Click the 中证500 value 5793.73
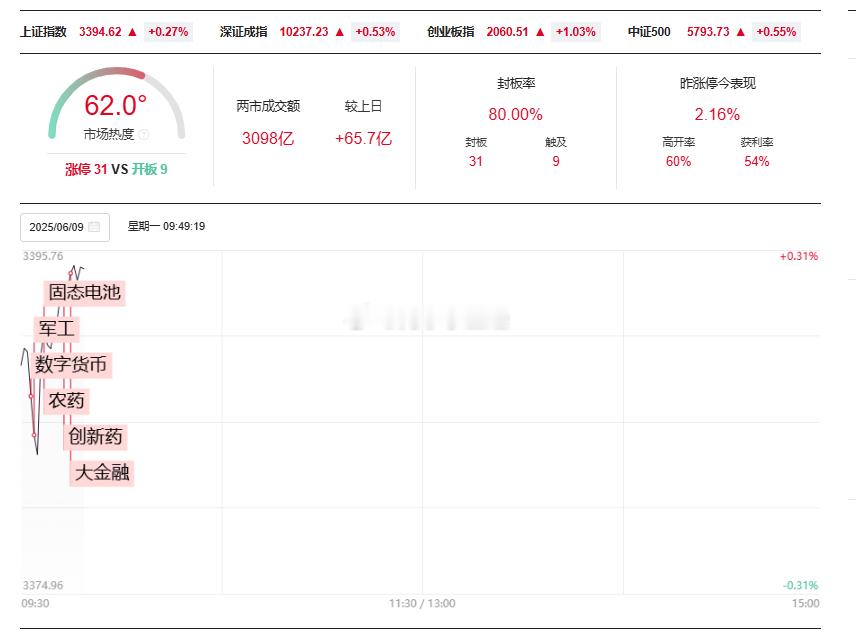This screenshot has height=633, width=856. (708, 32)
